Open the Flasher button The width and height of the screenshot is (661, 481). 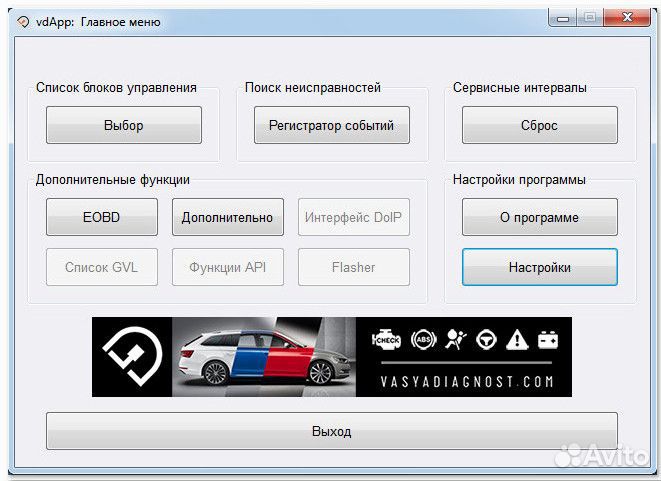click(353, 267)
